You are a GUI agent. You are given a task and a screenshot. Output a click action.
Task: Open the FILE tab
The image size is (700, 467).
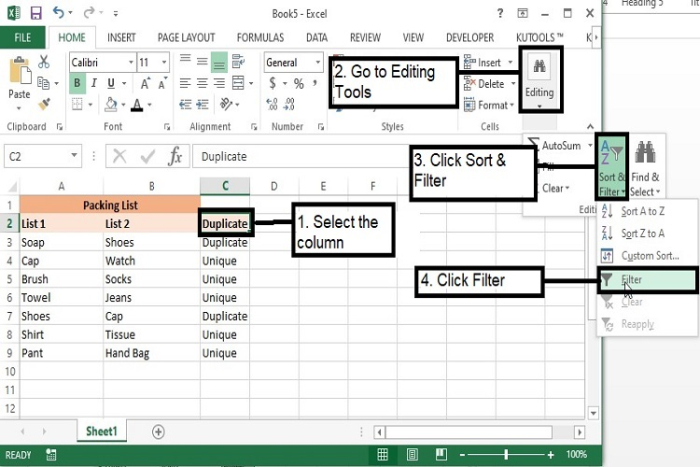point(22,38)
